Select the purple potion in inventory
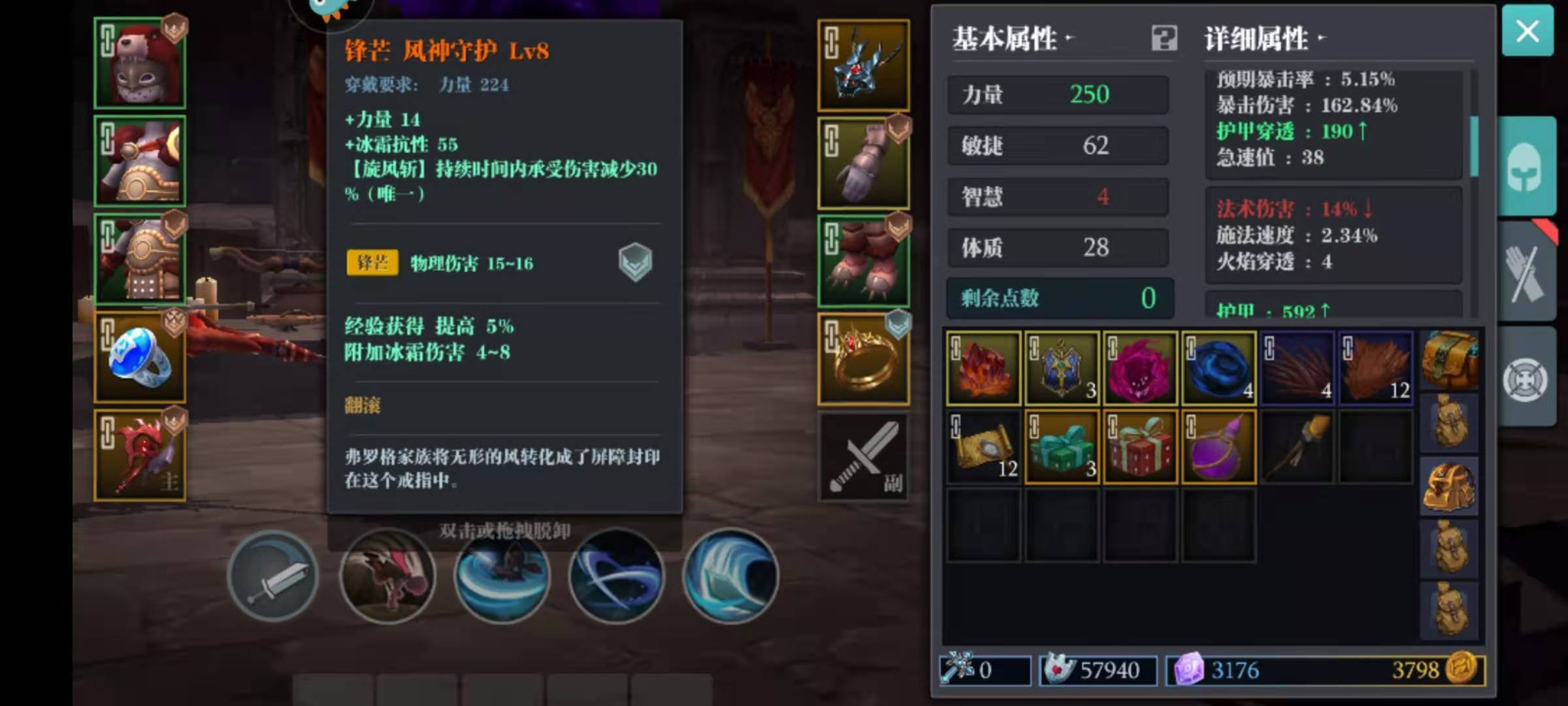Viewport: 1568px width, 706px height. click(x=1218, y=447)
